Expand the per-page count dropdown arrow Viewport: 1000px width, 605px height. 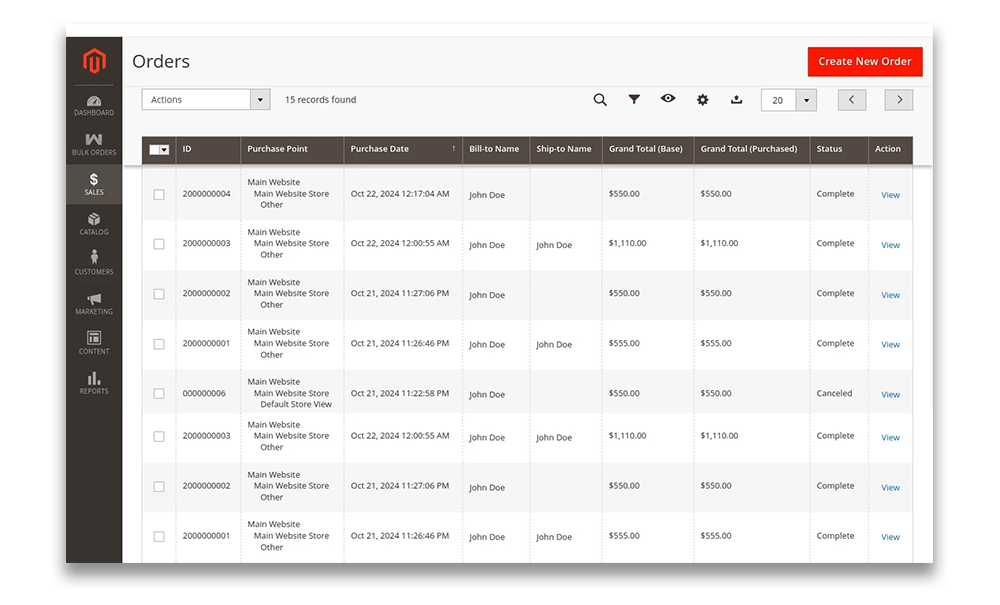806,100
